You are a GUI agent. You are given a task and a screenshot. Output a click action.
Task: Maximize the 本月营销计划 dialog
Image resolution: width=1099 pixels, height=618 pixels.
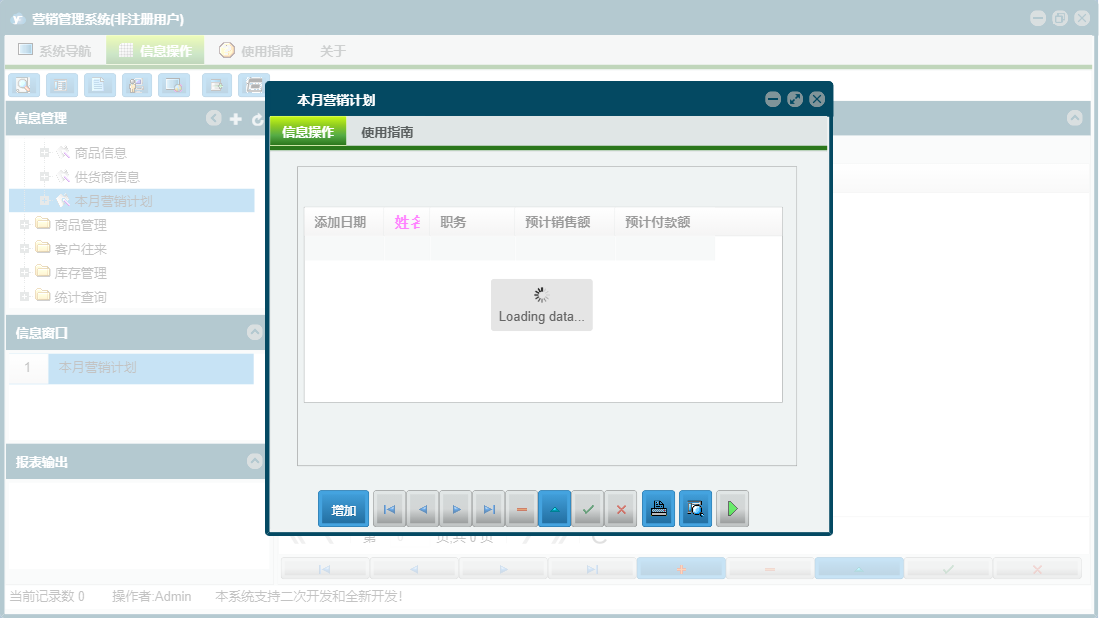795,99
